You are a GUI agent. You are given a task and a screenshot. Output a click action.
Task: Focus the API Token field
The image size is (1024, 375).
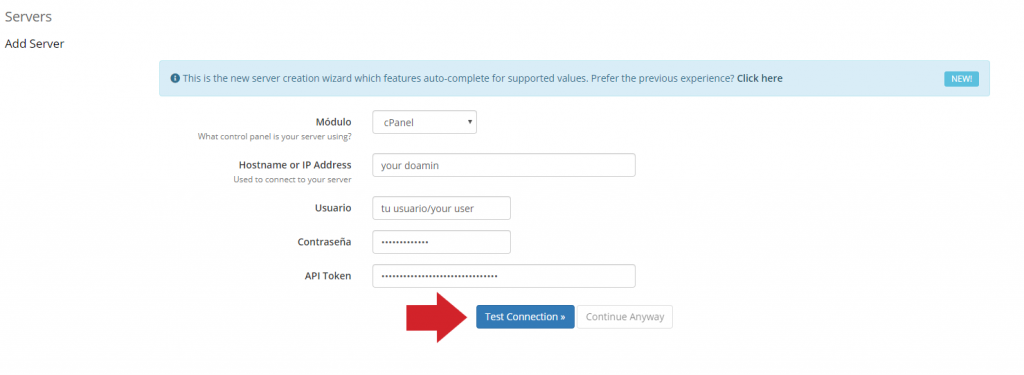504,276
